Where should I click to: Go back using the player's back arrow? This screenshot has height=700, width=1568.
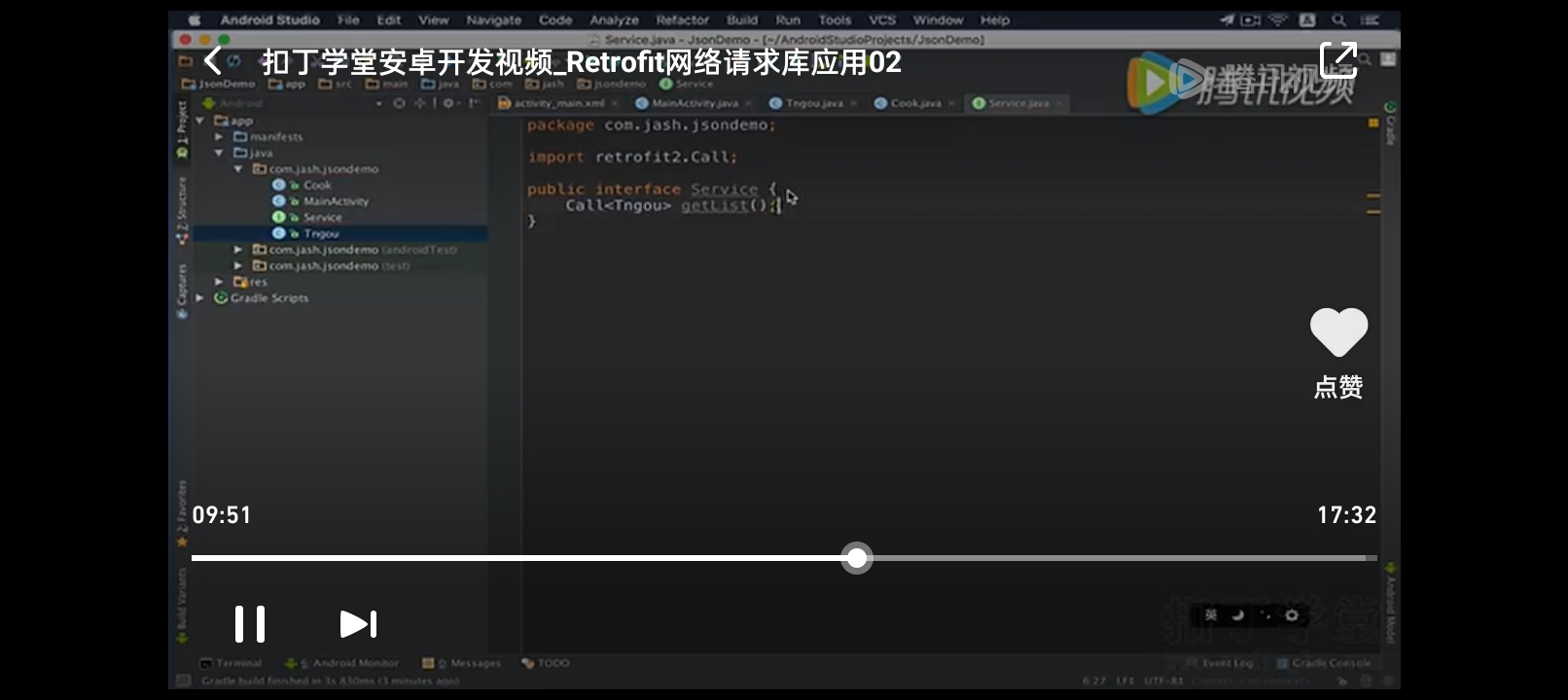[213, 61]
